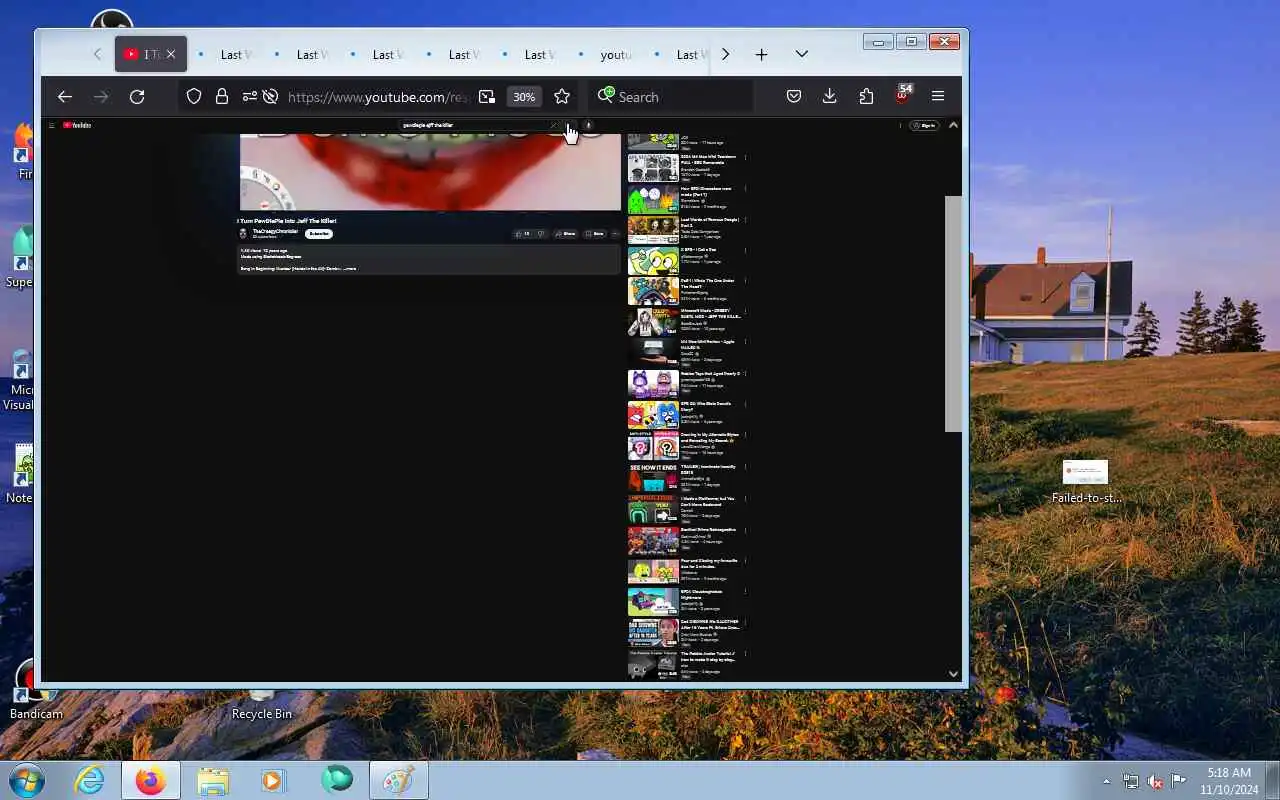Show hidden tray icons arrow

pos(1106,781)
